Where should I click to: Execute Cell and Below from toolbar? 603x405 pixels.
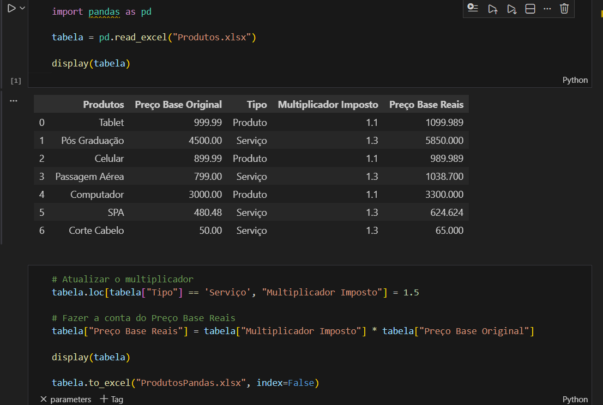click(x=511, y=9)
